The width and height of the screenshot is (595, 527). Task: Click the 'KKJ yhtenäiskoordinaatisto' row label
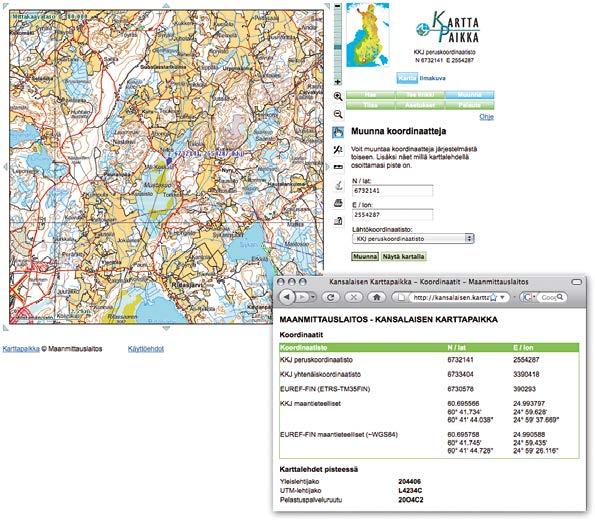click(320, 374)
